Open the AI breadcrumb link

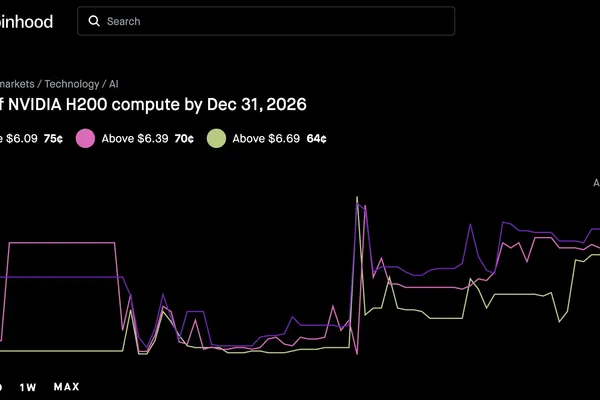tap(114, 84)
